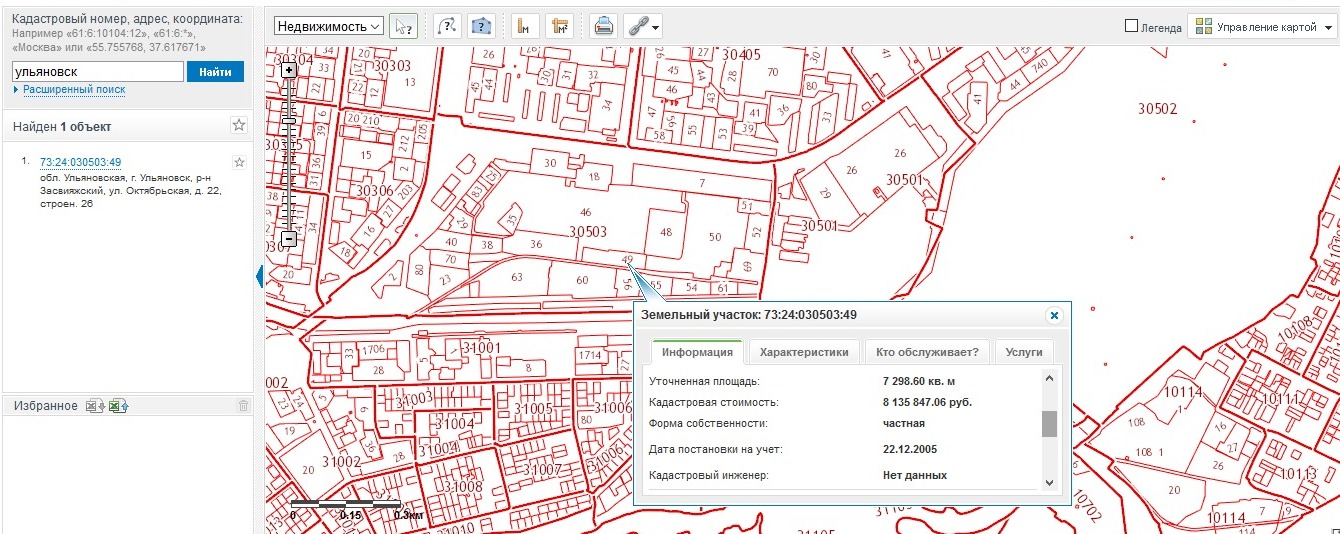Click the zoom out minus button
The height and width of the screenshot is (534, 1340).
(x=289, y=239)
